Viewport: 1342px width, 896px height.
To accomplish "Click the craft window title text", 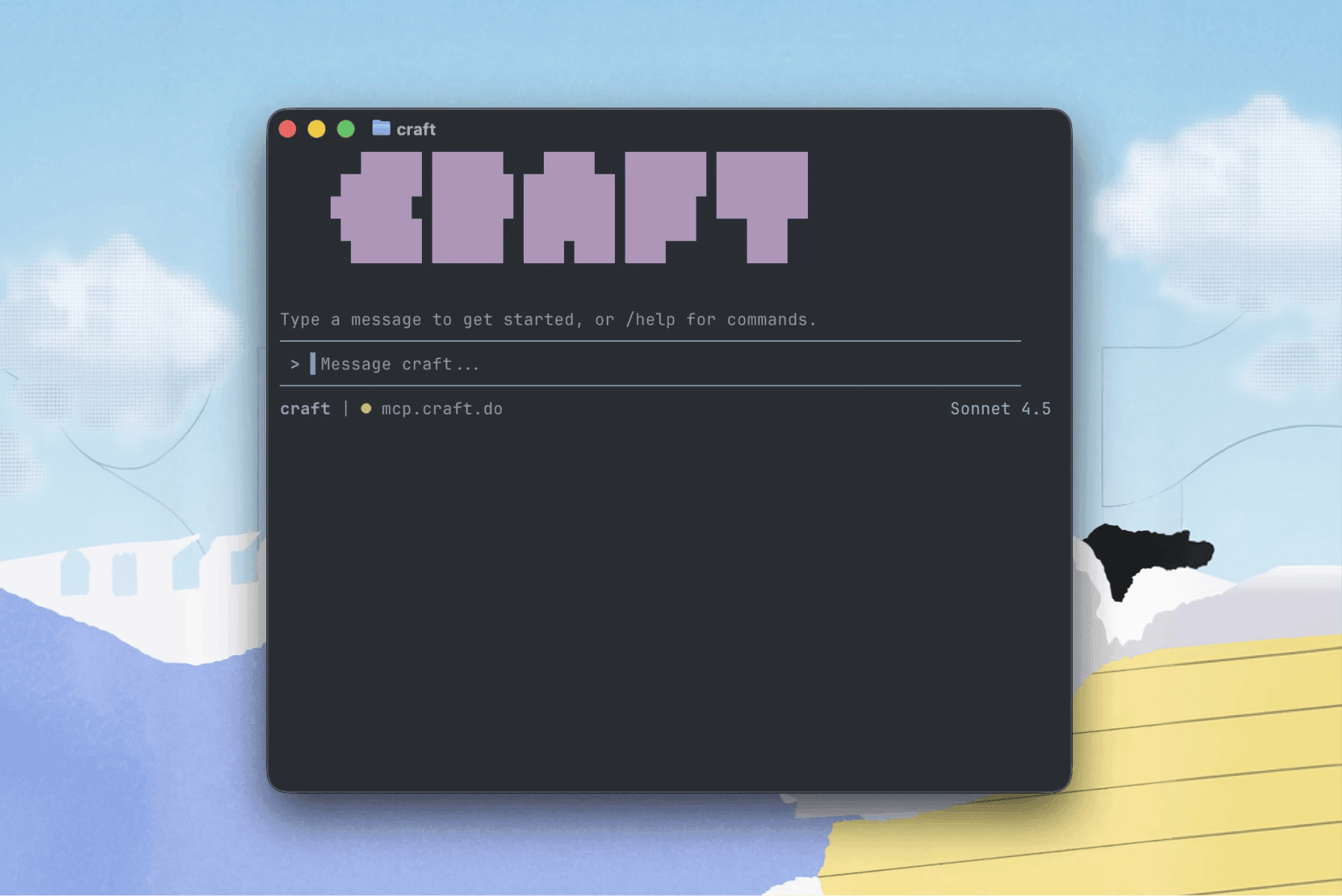I will (416, 129).
